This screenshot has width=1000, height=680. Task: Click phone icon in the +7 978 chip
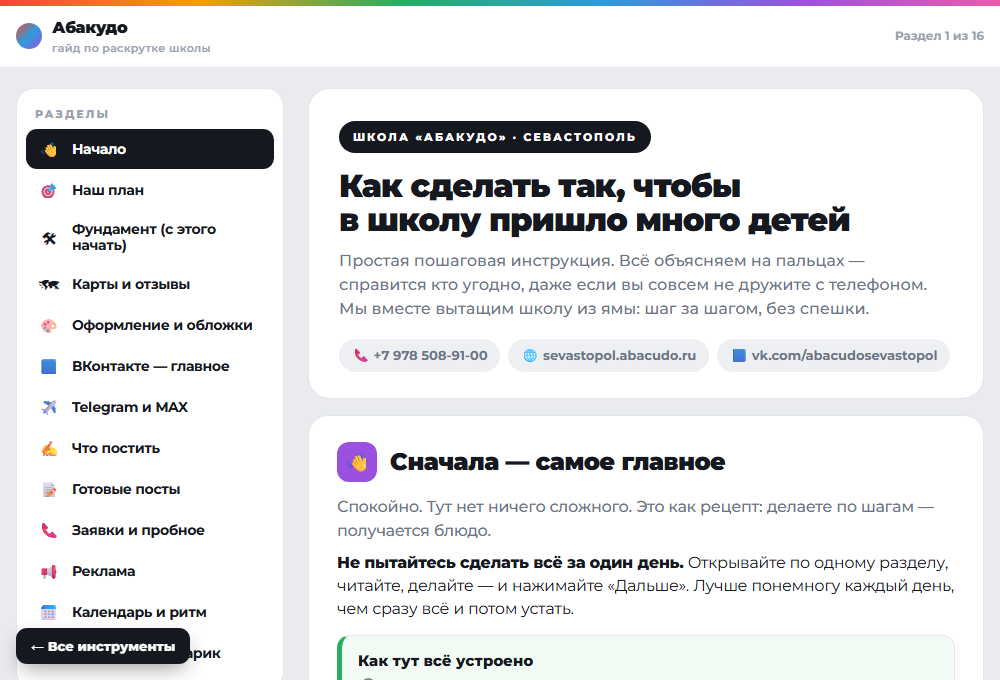click(x=361, y=356)
